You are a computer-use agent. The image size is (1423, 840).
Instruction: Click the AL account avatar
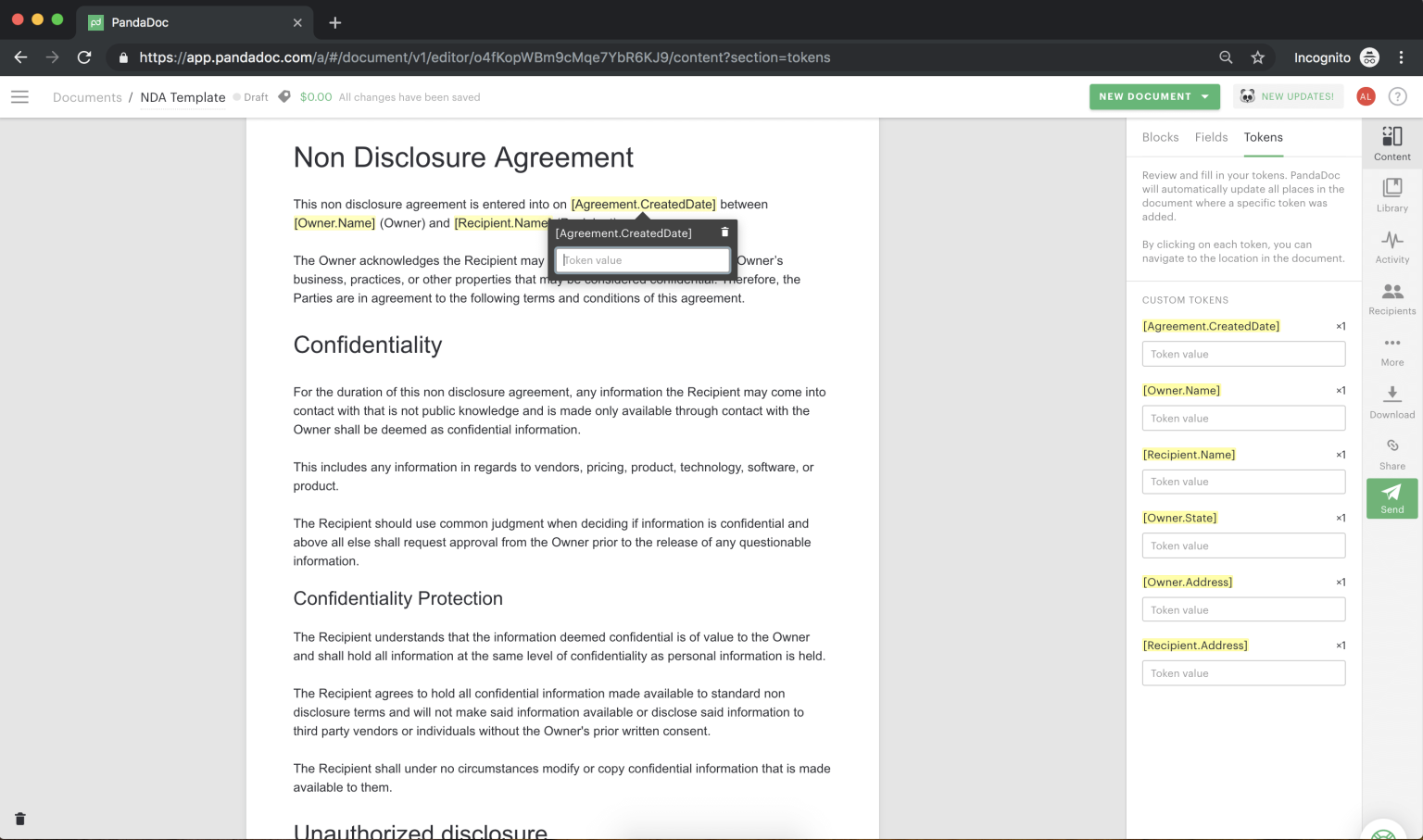pos(1366,96)
